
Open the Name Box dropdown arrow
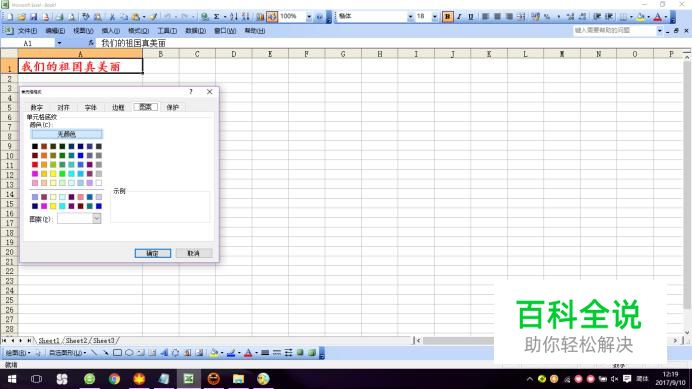59,43
